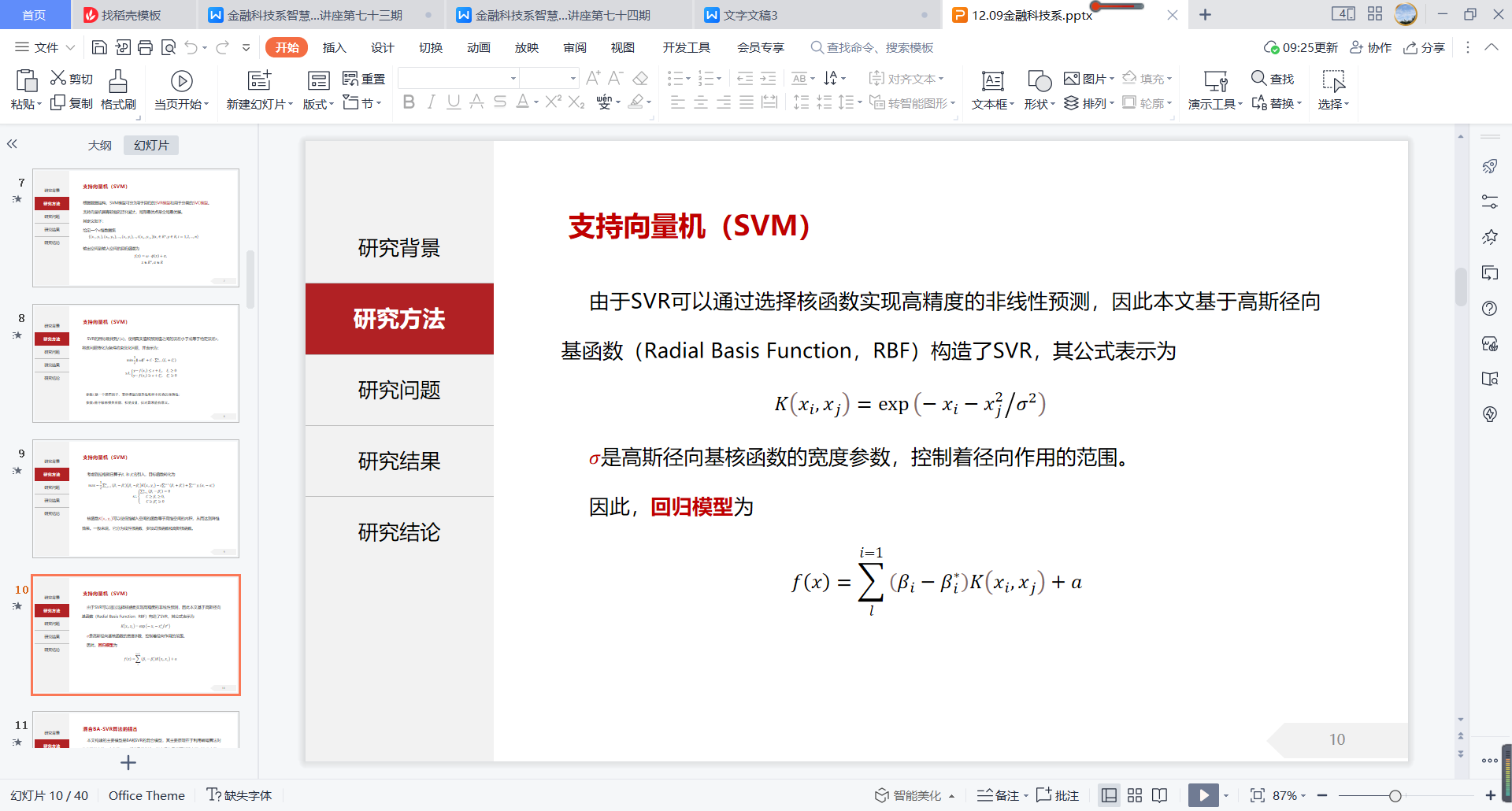Open the font name dropdown

click(513, 78)
